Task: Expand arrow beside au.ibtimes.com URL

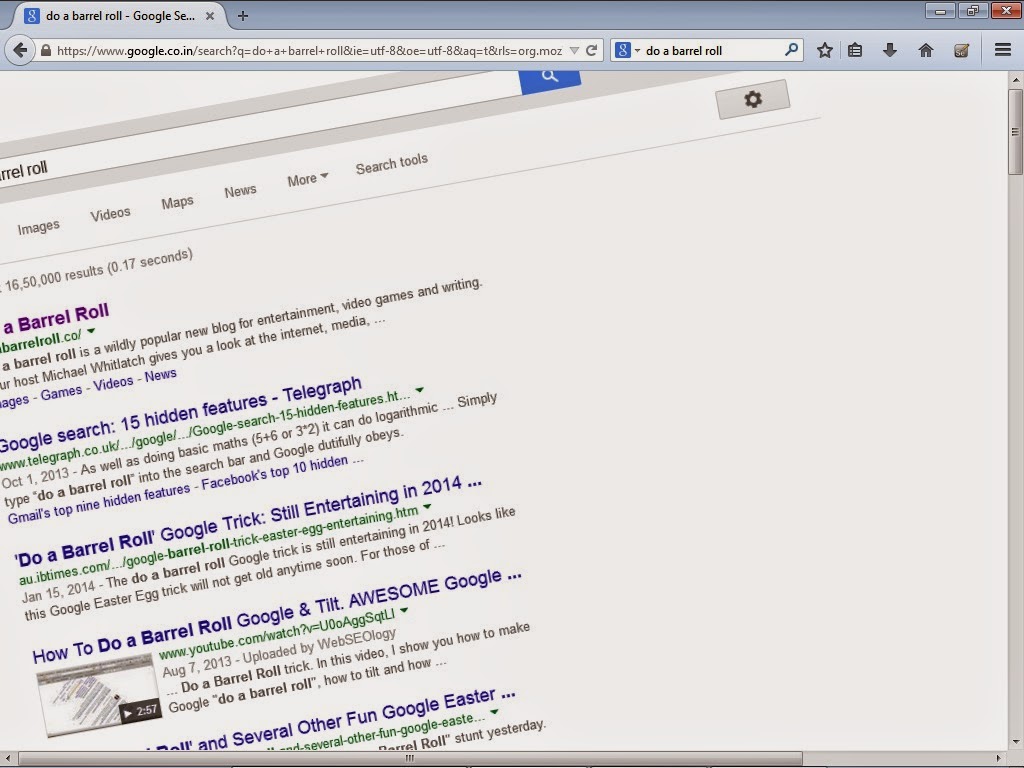Action: click(x=427, y=506)
